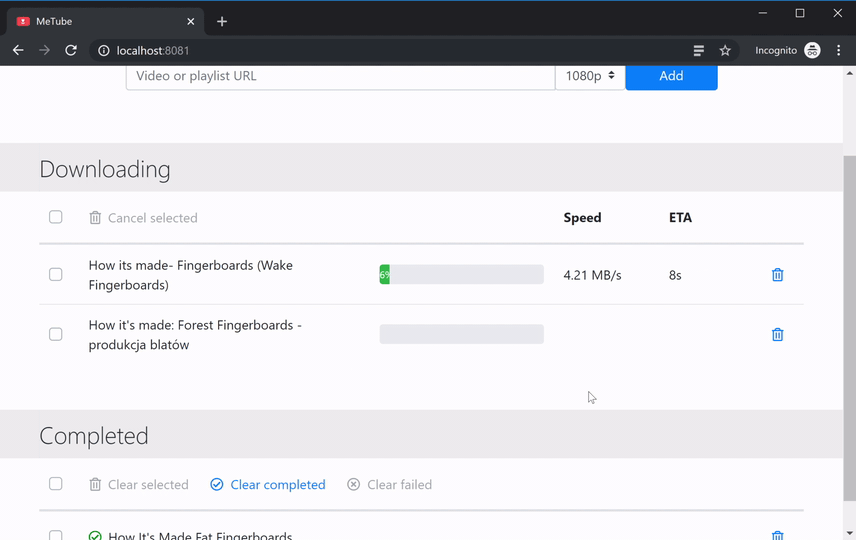Open the 1080p quality dropdown

coord(590,76)
